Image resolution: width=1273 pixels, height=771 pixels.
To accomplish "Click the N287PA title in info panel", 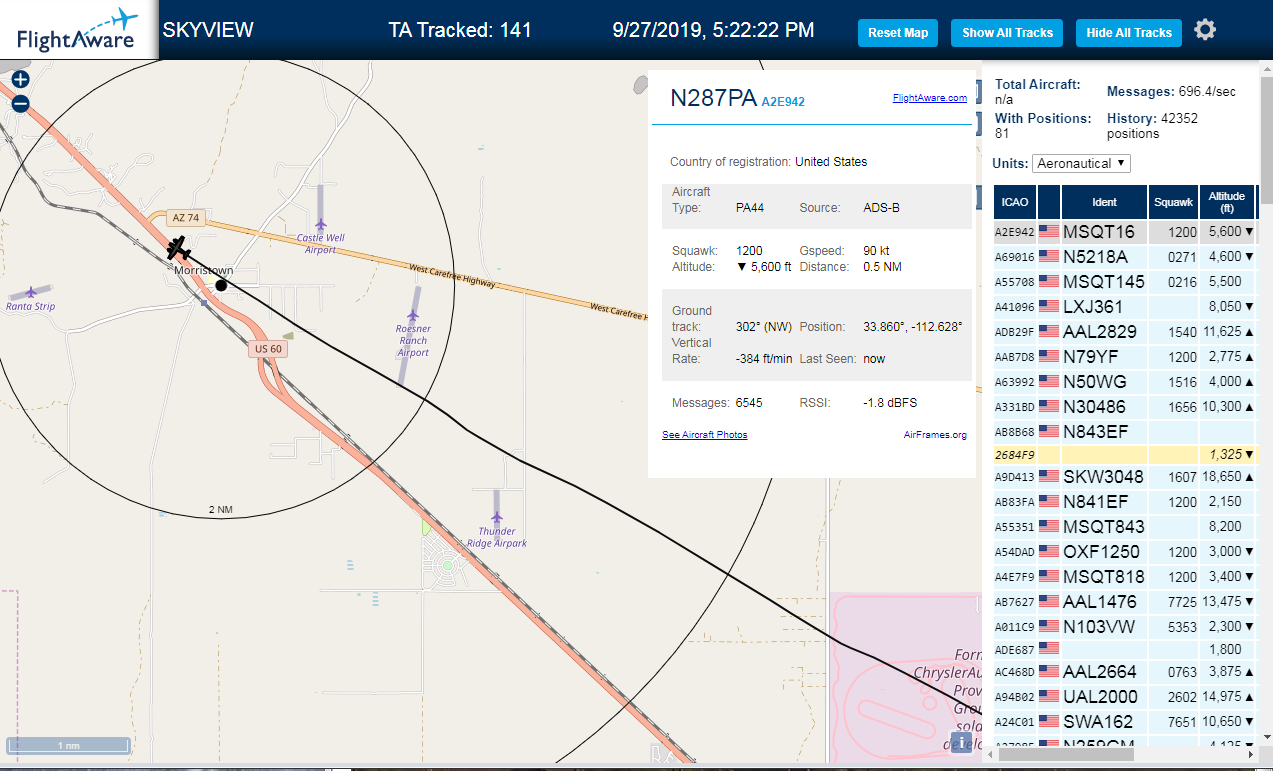I will pyautogui.click(x=713, y=98).
